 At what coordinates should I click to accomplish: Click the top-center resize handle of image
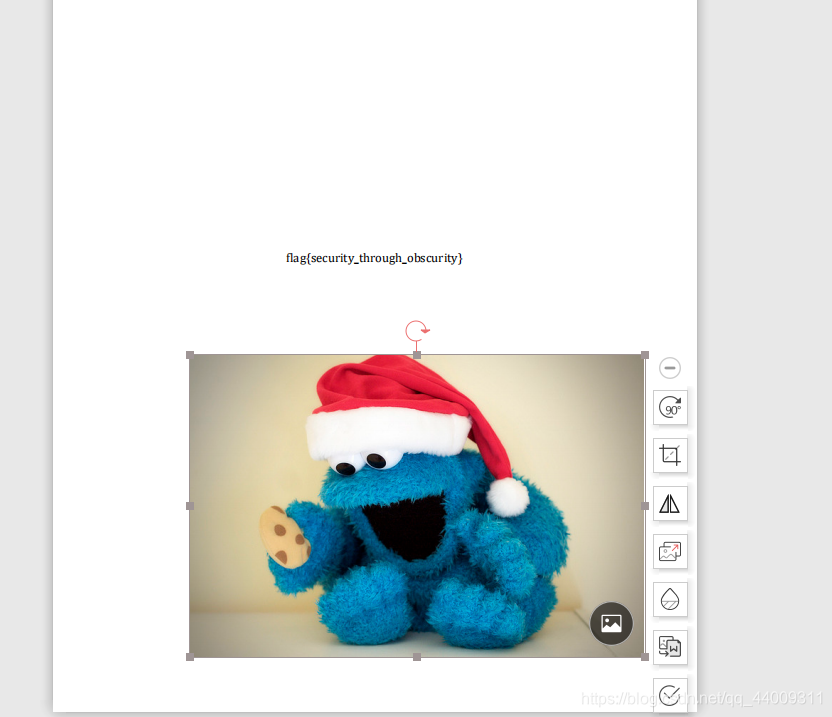(417, 355)
